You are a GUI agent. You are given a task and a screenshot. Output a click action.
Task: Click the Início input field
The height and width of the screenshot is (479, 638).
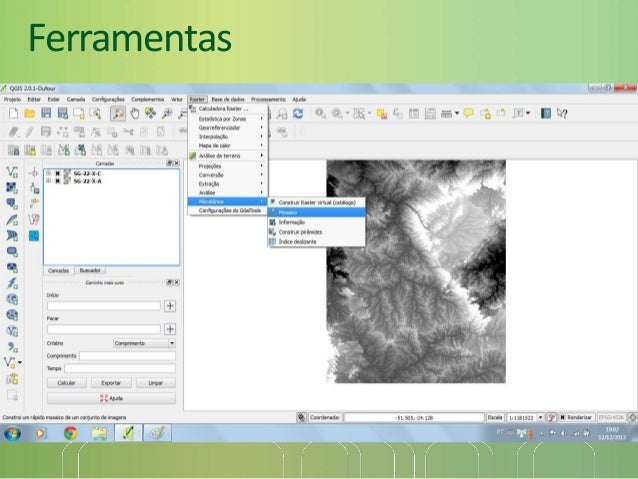click(x=104, y=306)
